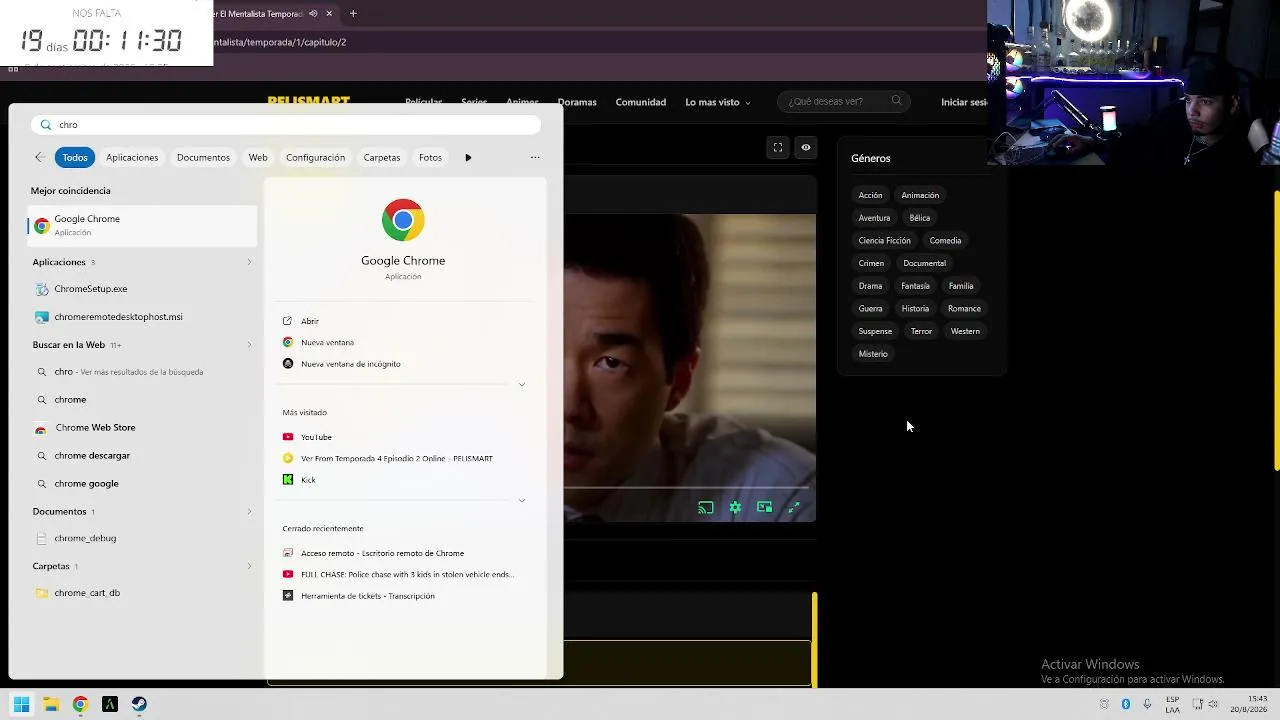Go back with the search panel arrow
This screenshot has width=1280, height=720.
[40, 157]
